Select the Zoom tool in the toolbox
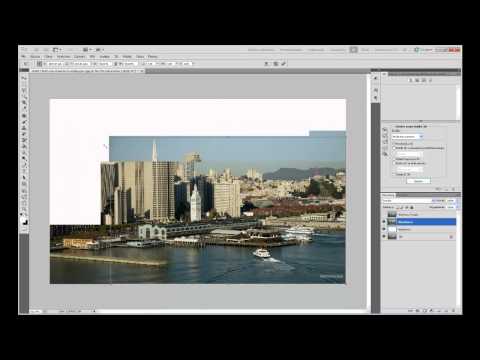 click(24, 209)
